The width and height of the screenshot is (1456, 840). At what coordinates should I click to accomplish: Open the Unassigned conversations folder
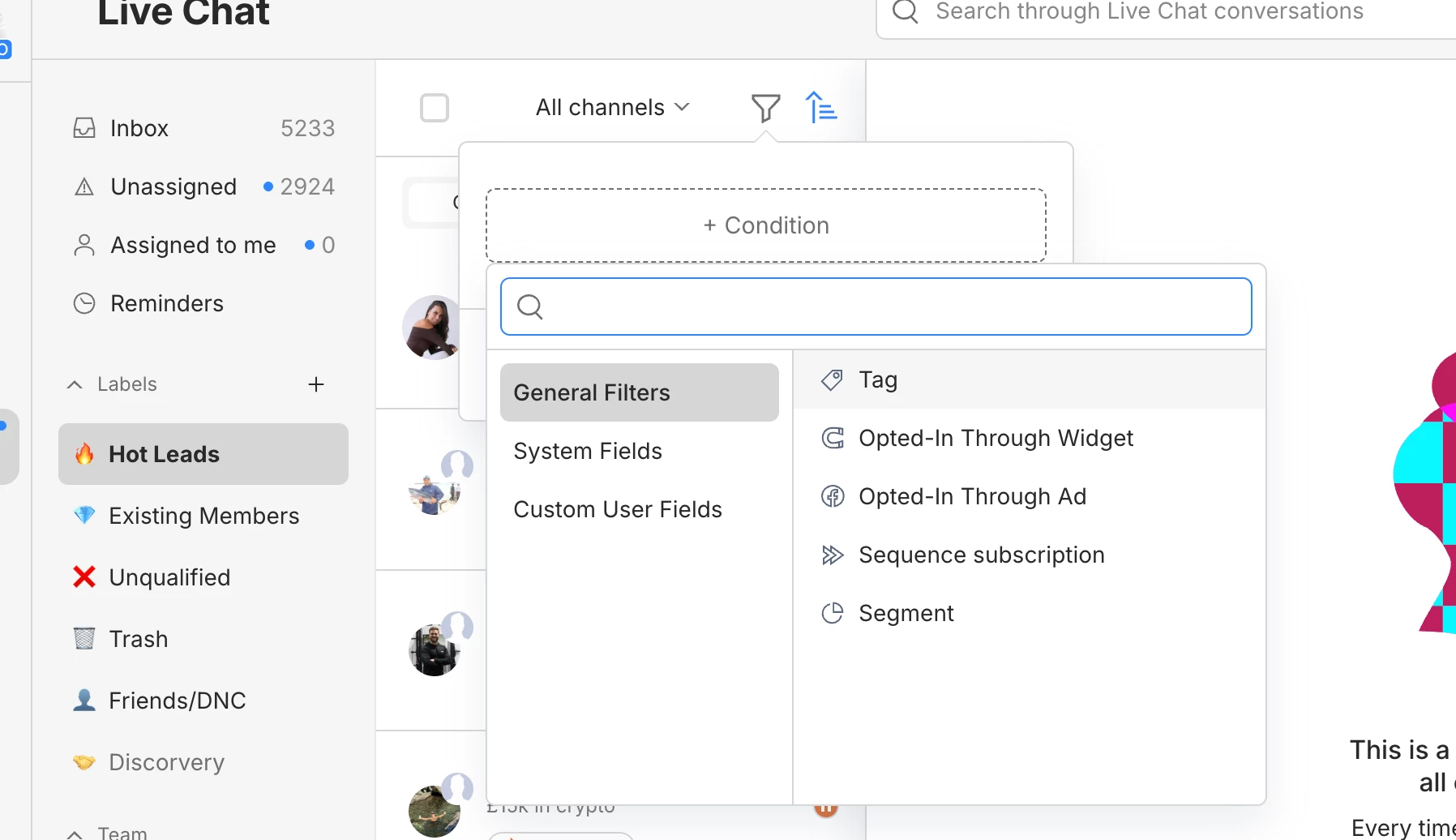pos(173,187)
